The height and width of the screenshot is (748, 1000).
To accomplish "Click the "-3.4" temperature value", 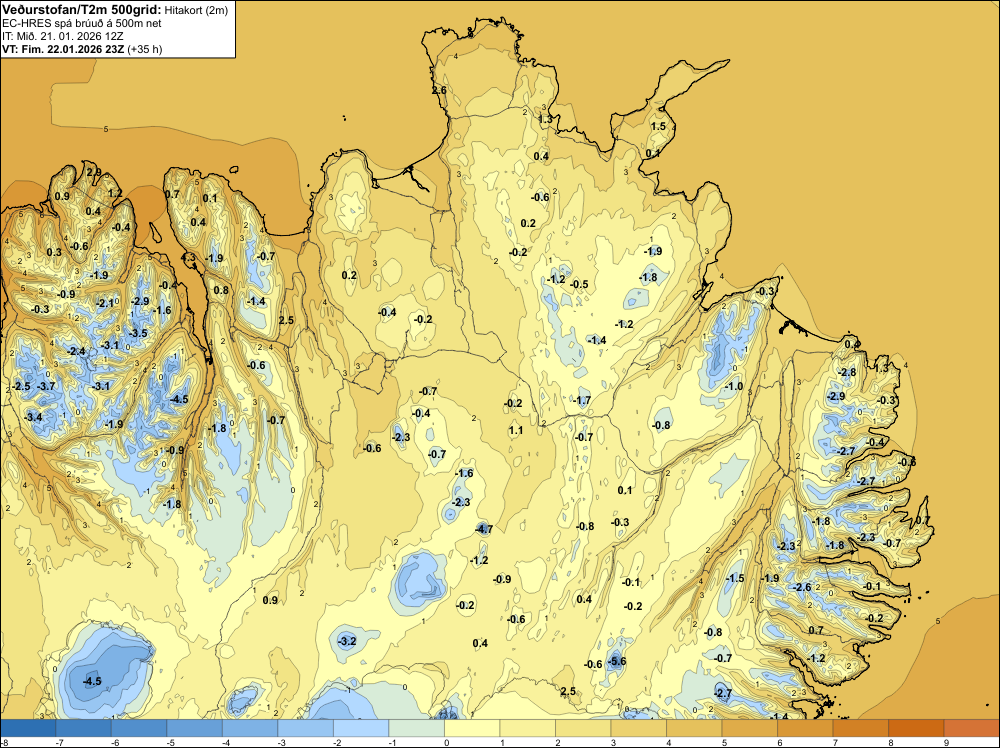I will (x=33, y=417).
